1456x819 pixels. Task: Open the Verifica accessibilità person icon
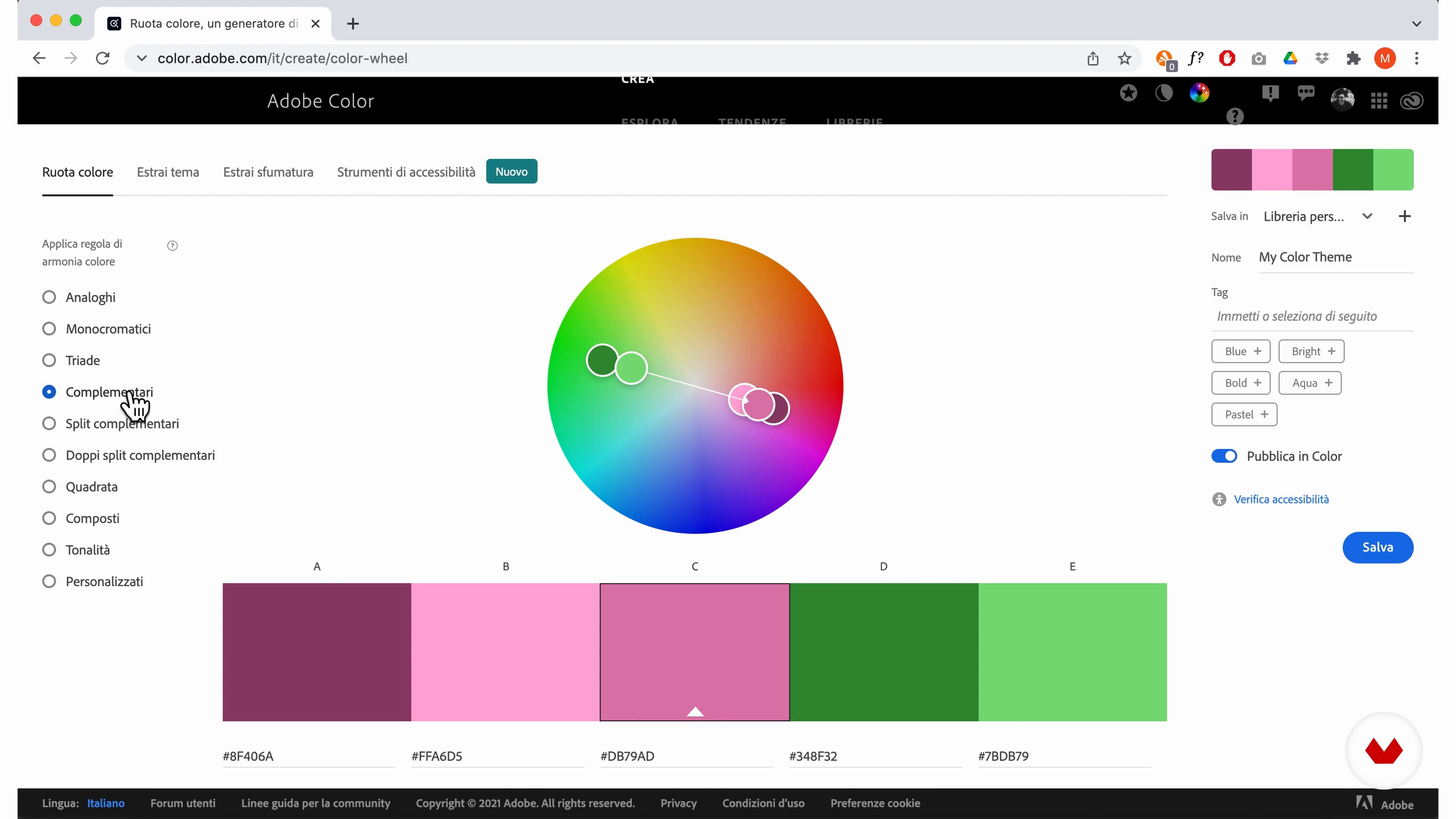coord(1219,499)
